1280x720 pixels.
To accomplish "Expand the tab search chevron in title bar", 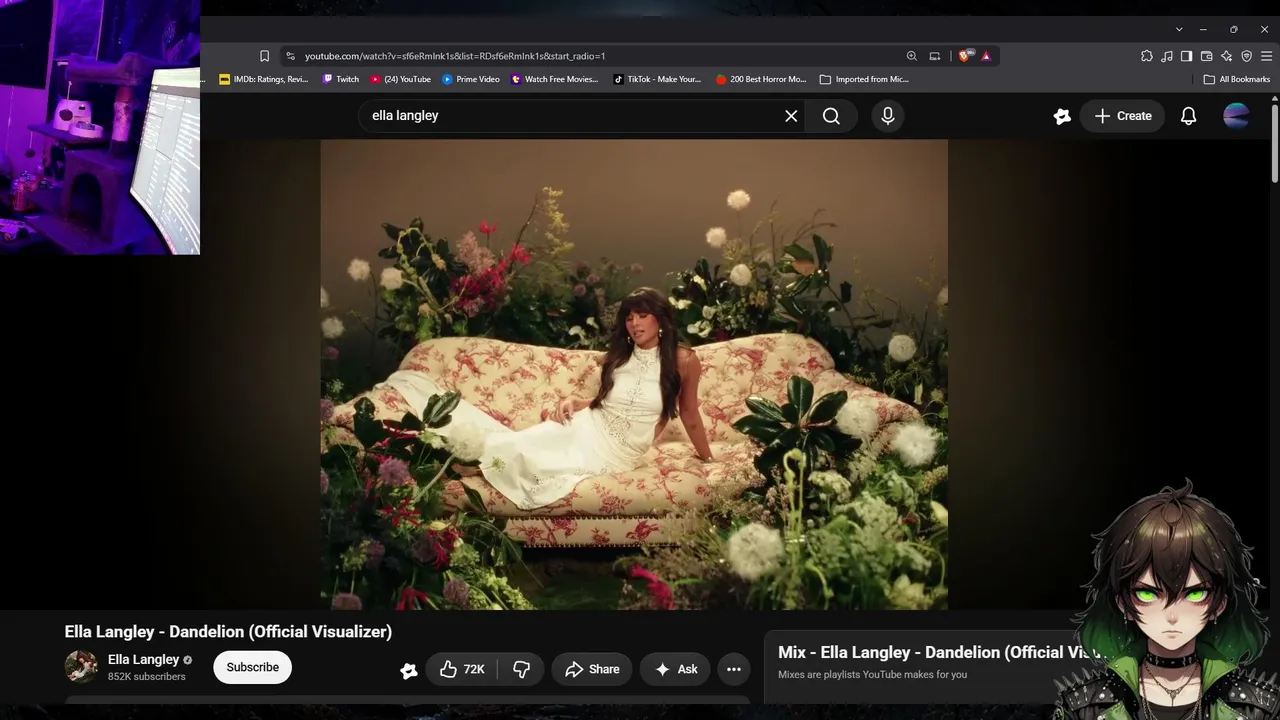I will click(x=1179, y=29).
